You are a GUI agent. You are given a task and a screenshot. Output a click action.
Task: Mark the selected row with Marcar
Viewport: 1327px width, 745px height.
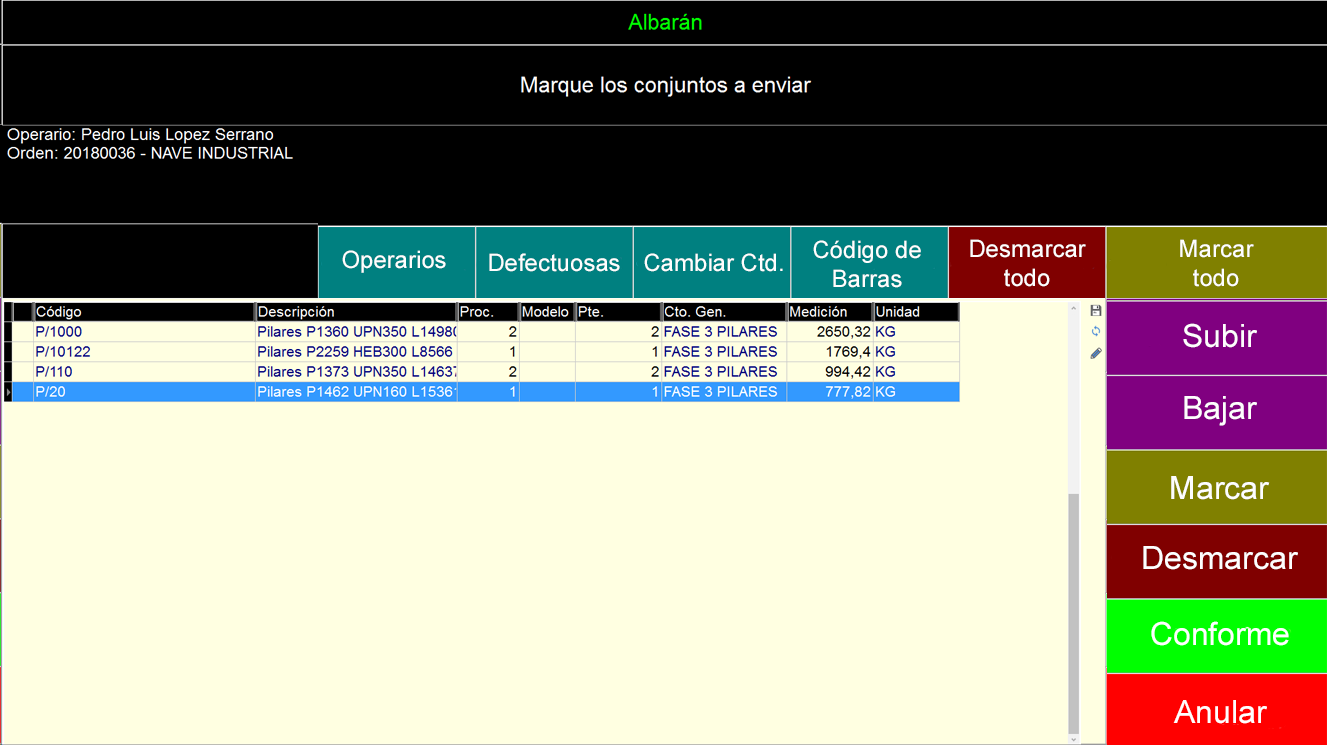click(x=1217, y=488)
